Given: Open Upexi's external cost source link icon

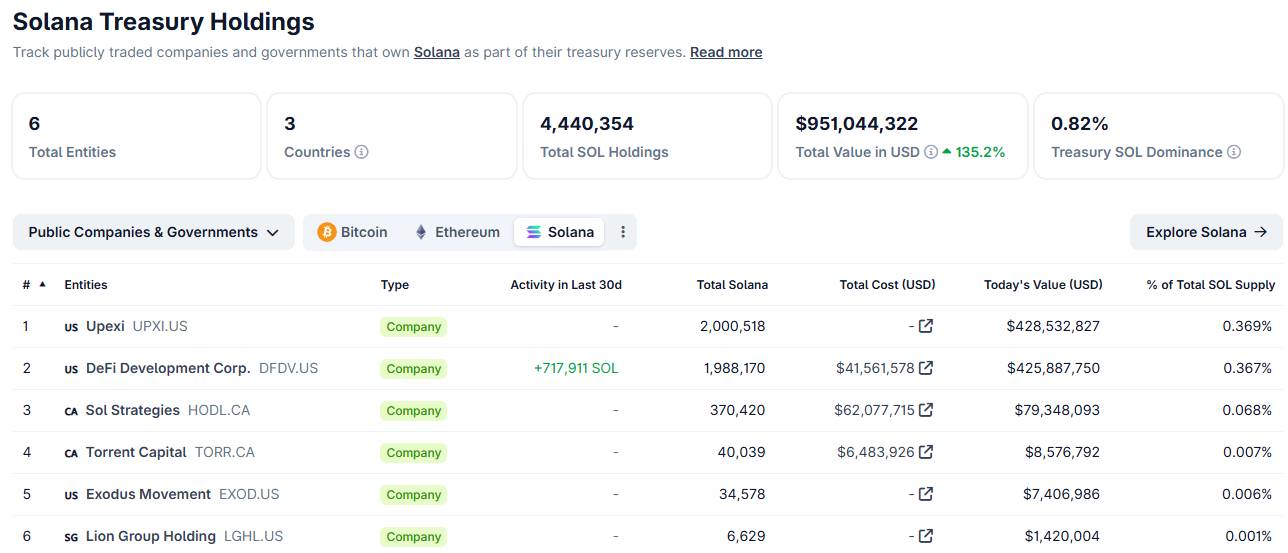Looking at the screenshot, I should point(926,326).
